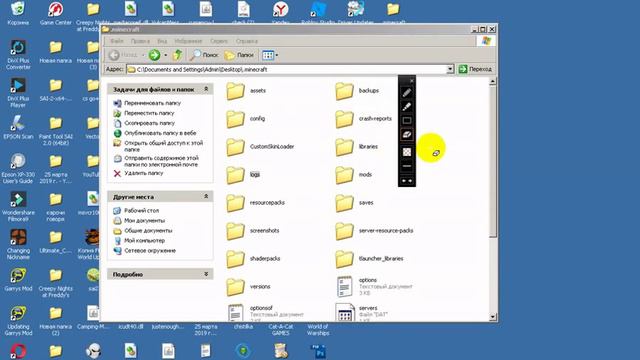Open the Help menu
This screenshot has height=360, width=640.
[x=247, y=41]
